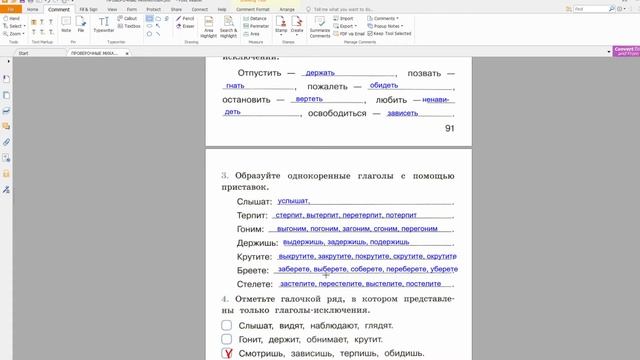Switch to the Start document tab
Screen dimensions: 640x360
pyautogui.click(x=23, y=53)
